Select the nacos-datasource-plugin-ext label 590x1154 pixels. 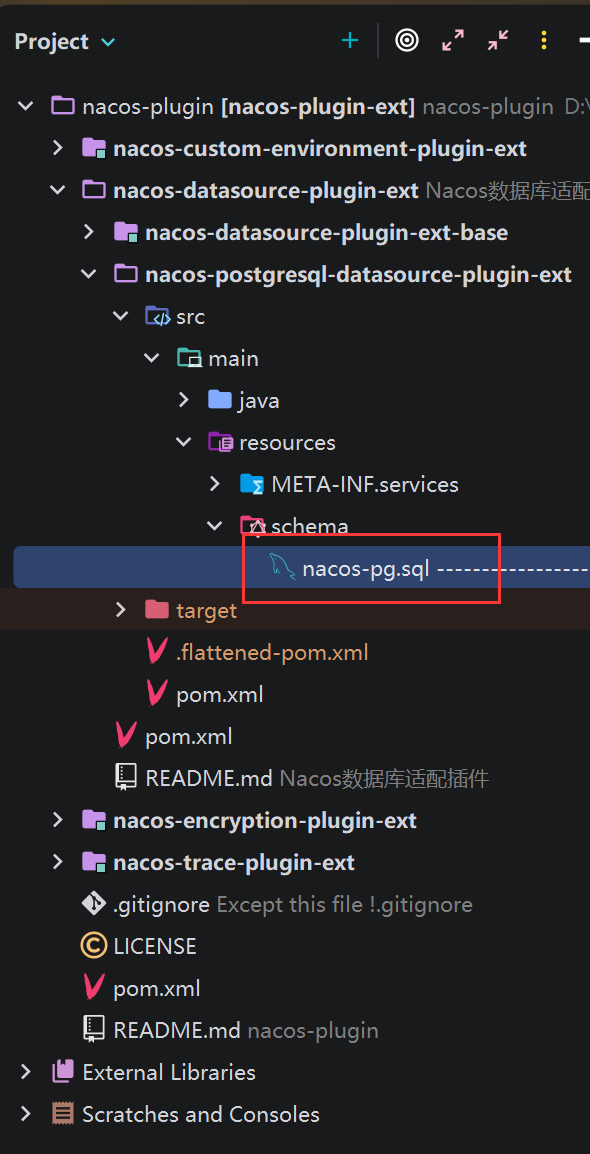coord(266,191)
